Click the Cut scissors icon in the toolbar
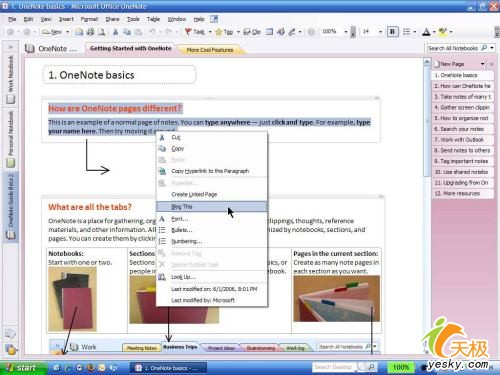 115,32
